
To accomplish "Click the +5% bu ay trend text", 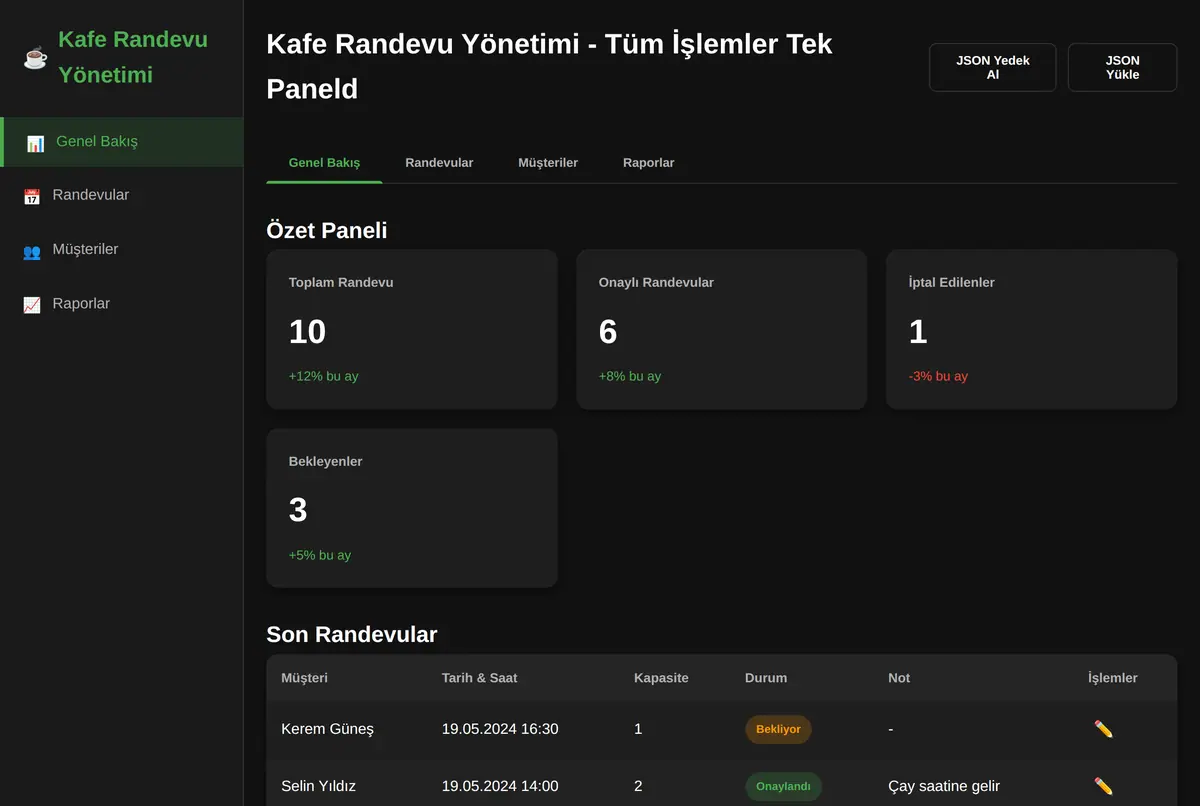I will pyautogui.click(x=320, y=555).
